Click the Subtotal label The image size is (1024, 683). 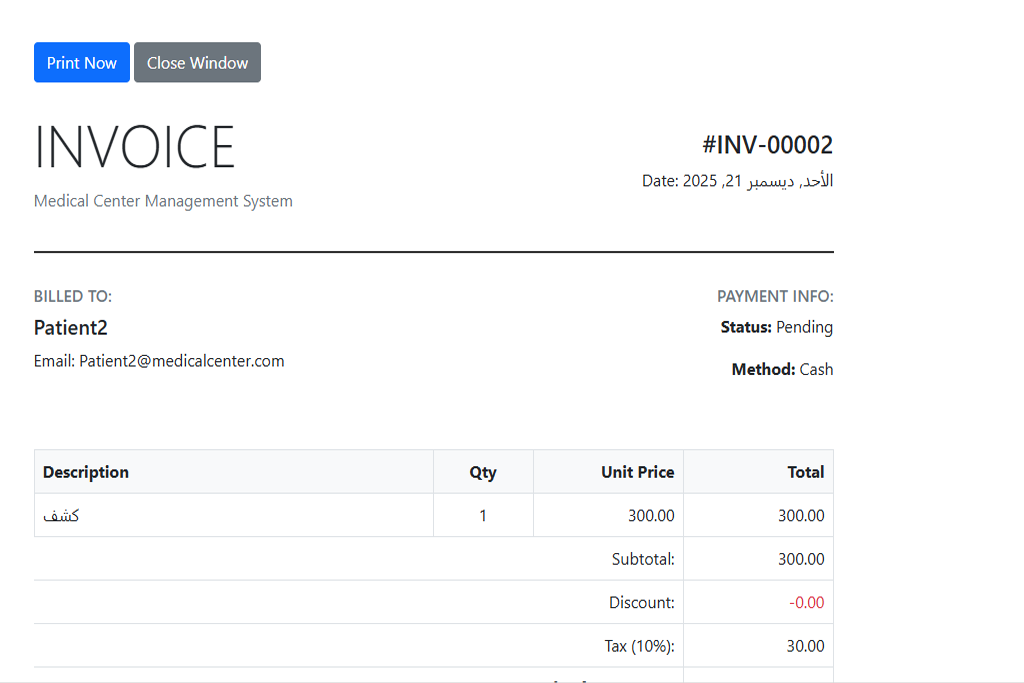coord(643,559)
